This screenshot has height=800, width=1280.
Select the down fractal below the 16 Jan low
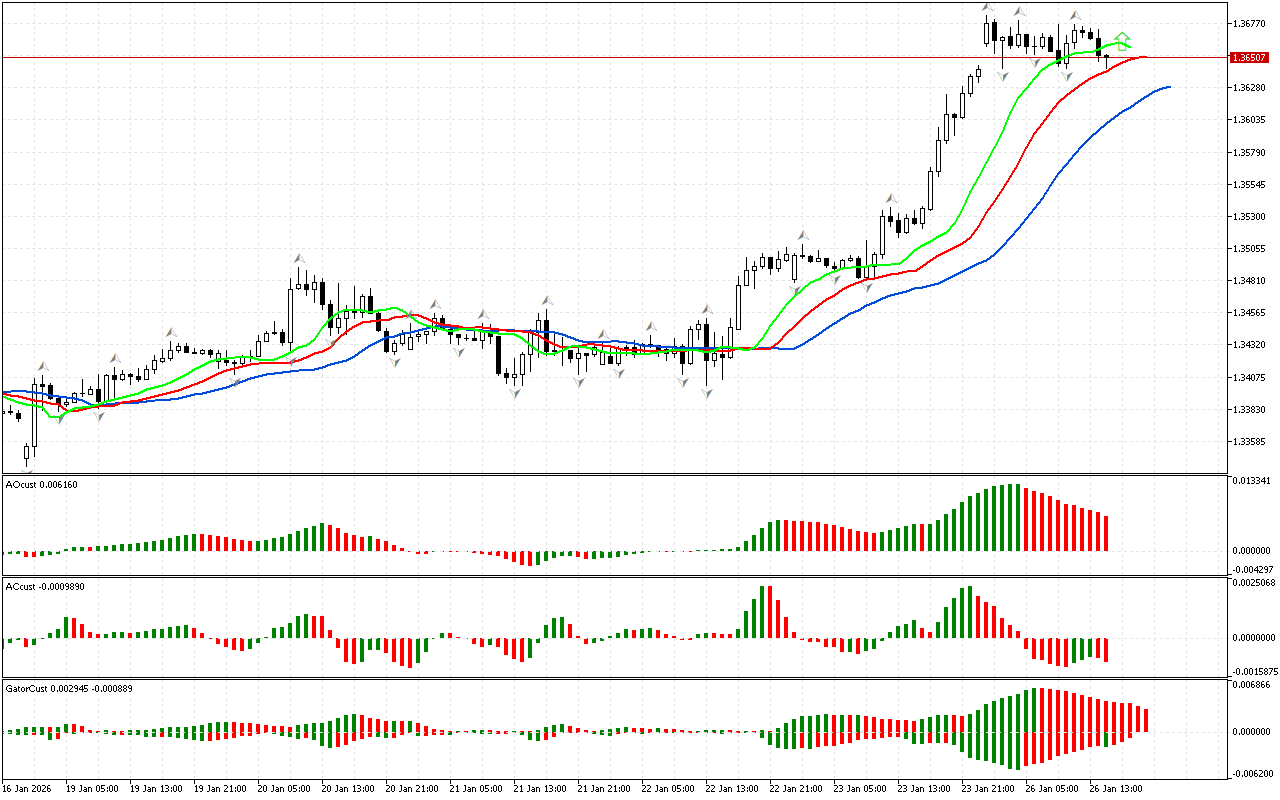27,471
